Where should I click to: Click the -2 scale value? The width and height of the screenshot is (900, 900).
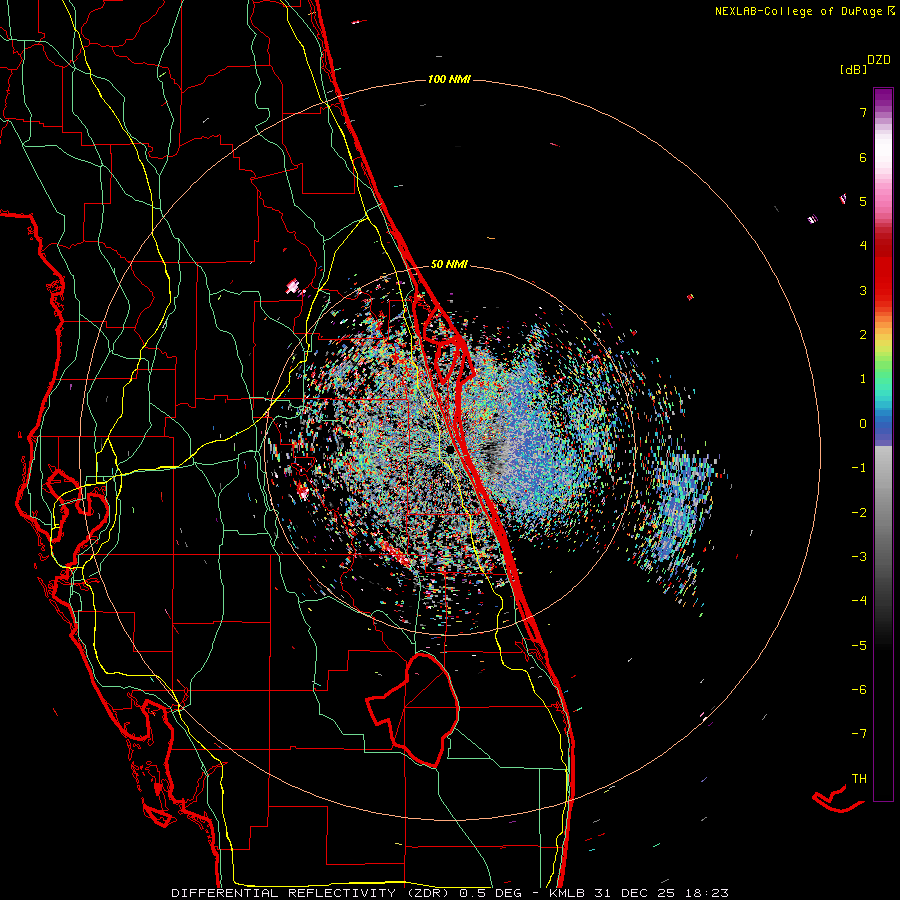pyautogui.click(x=859, y=513)
